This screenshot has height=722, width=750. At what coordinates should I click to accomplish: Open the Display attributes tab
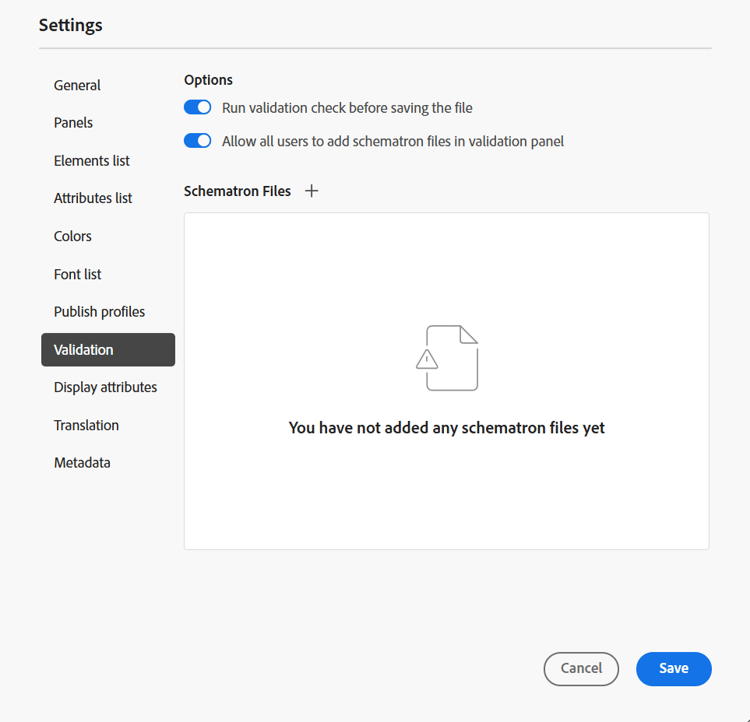(x=105, y=387)
